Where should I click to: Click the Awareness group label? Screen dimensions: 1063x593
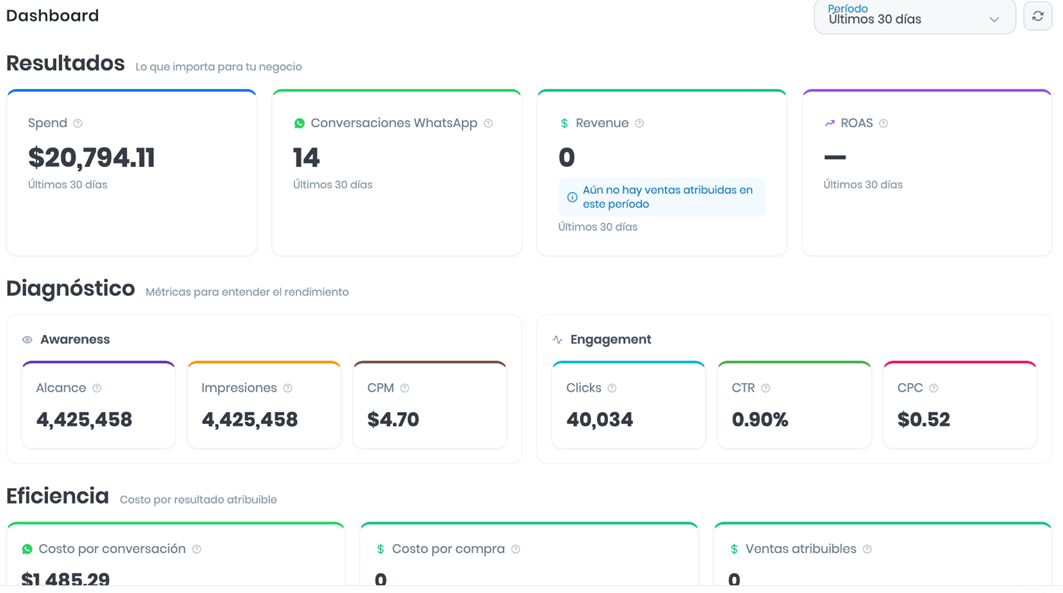click(75, 340)
